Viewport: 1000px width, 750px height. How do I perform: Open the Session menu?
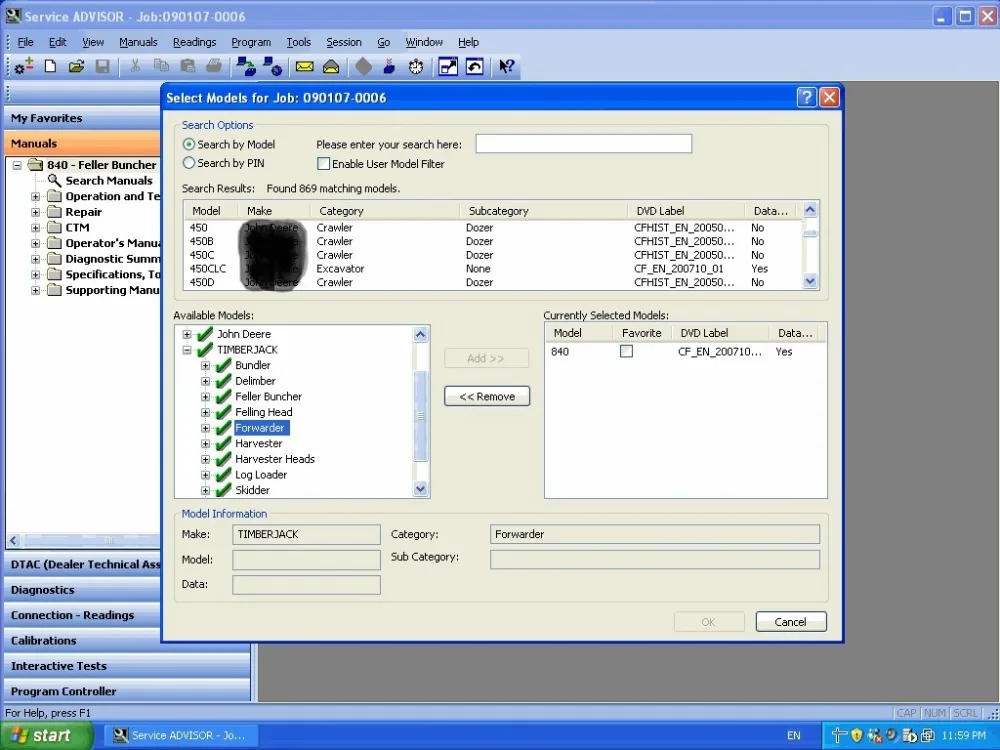click(344, 42)
